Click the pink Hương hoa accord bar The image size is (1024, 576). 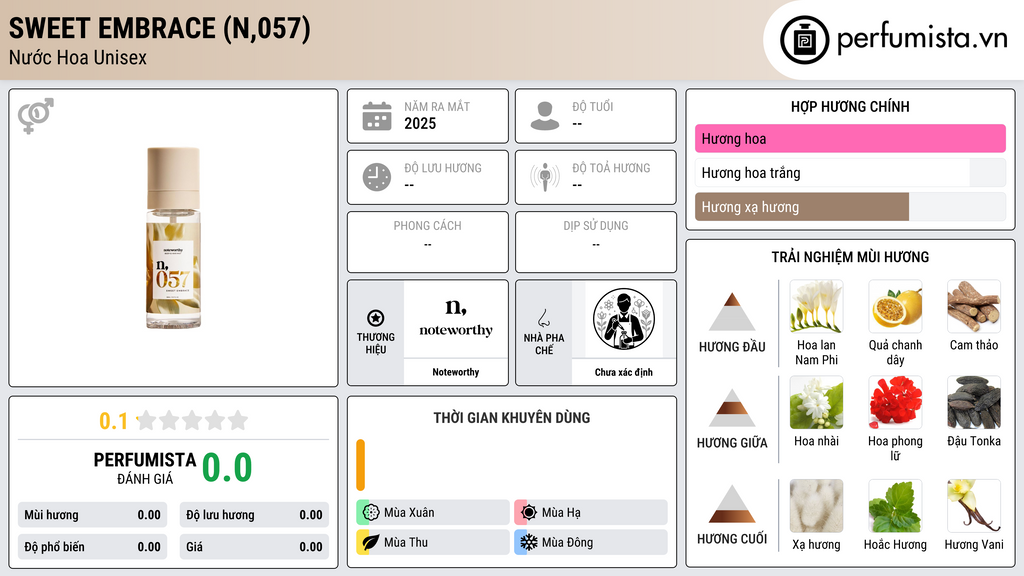click(850, 138)
